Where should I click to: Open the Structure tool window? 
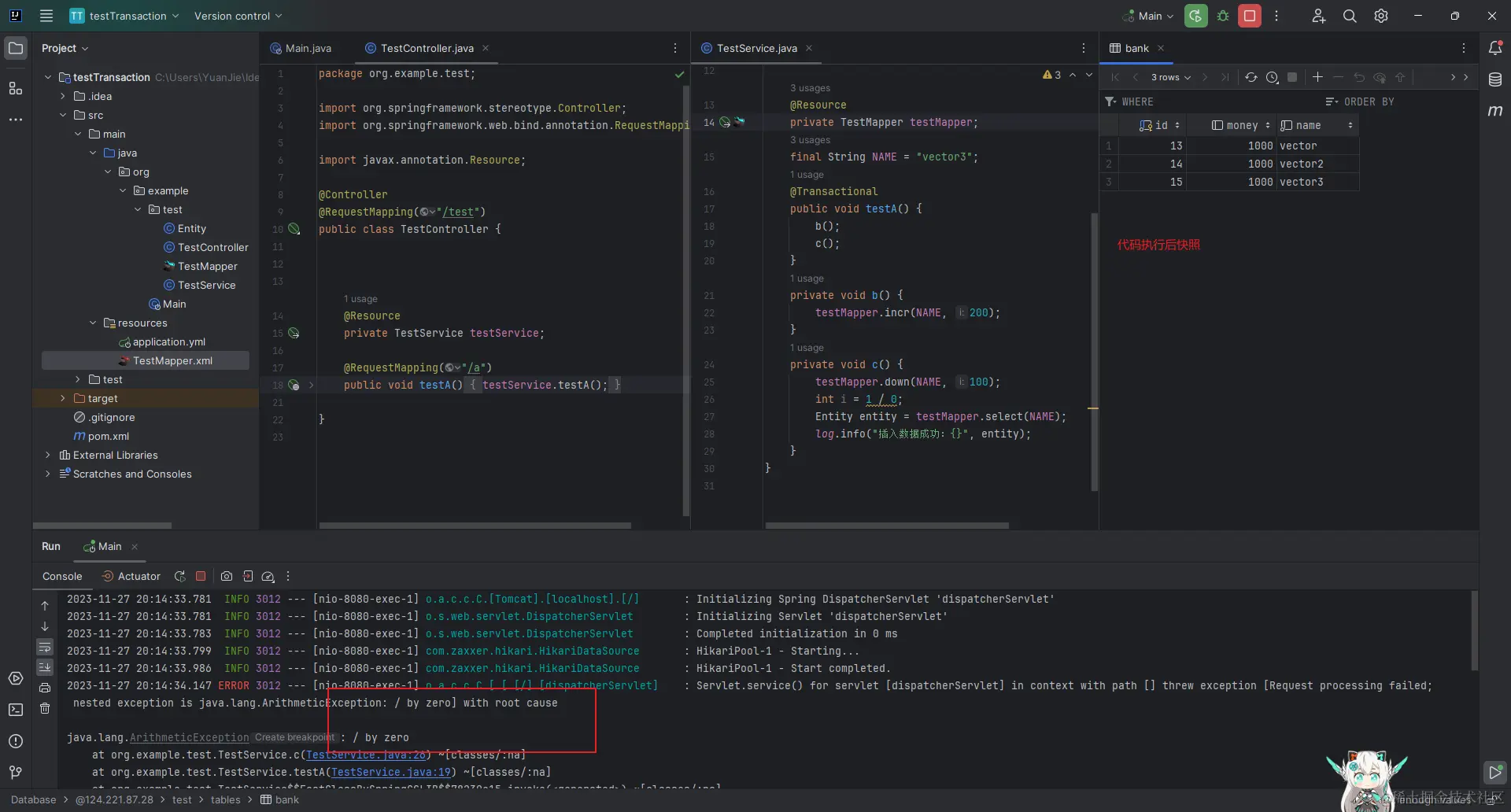click(x=16, y=88)
